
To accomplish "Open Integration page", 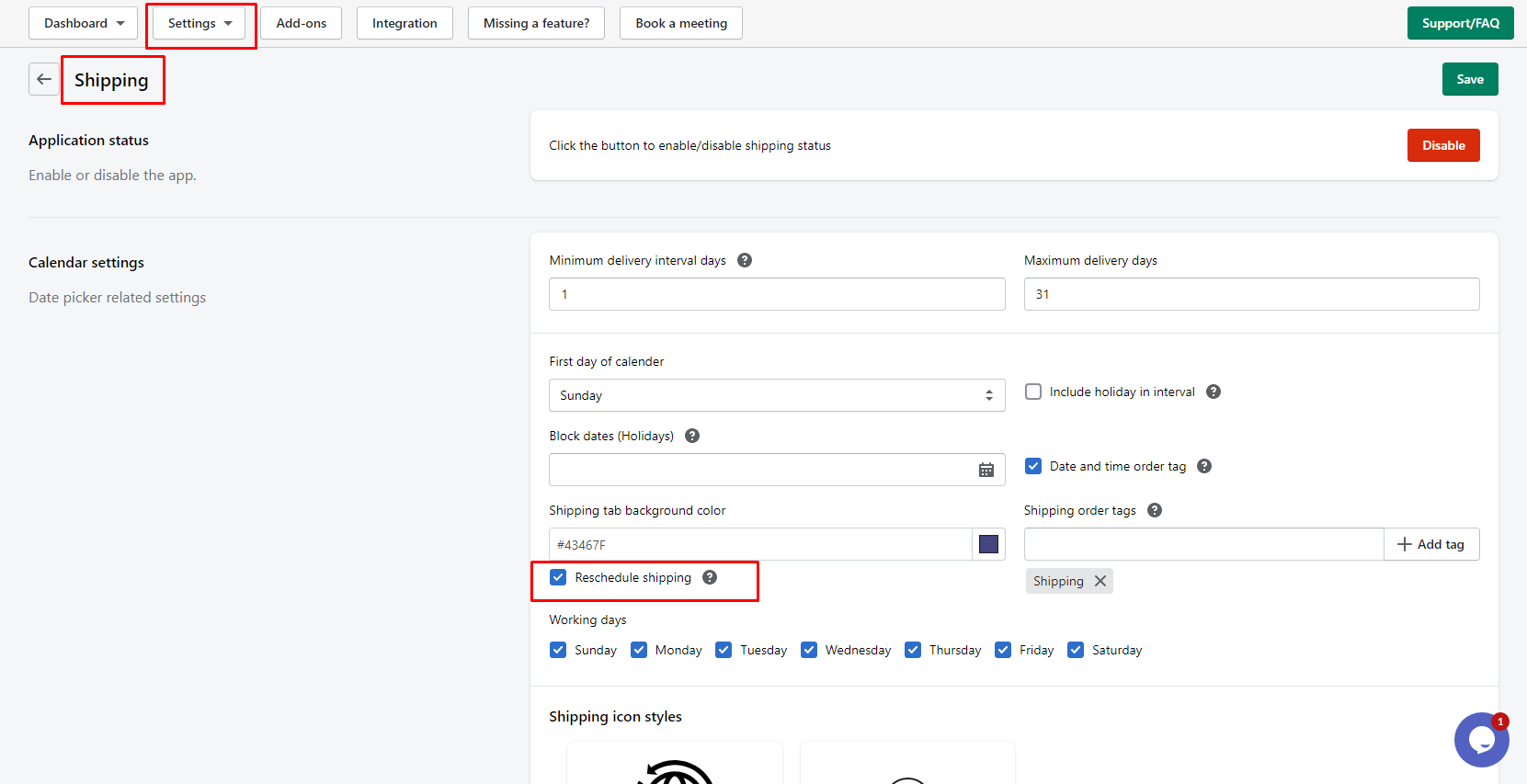I will (405, 23).
